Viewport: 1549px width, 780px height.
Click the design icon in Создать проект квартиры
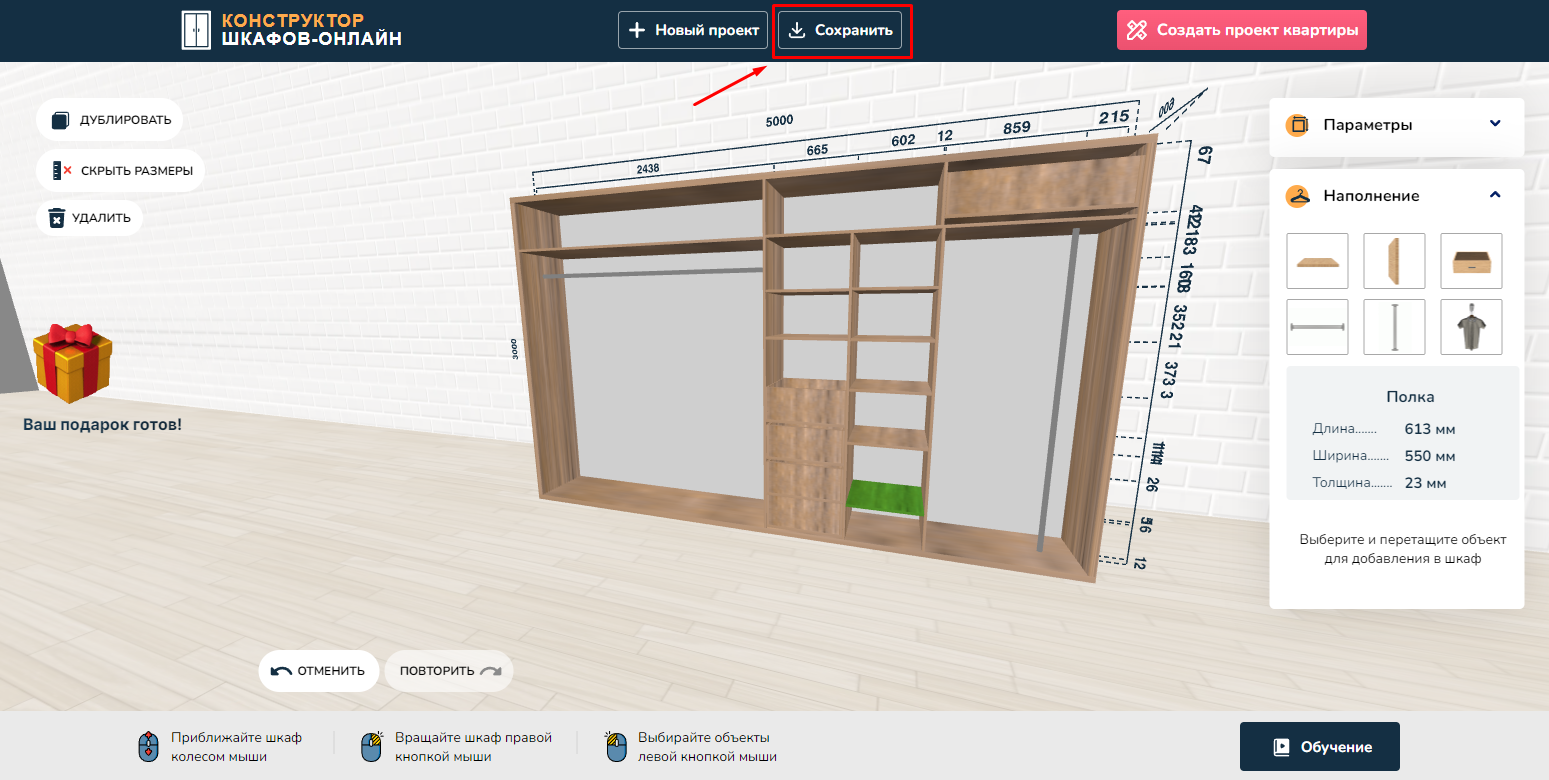click(1137, 30)
